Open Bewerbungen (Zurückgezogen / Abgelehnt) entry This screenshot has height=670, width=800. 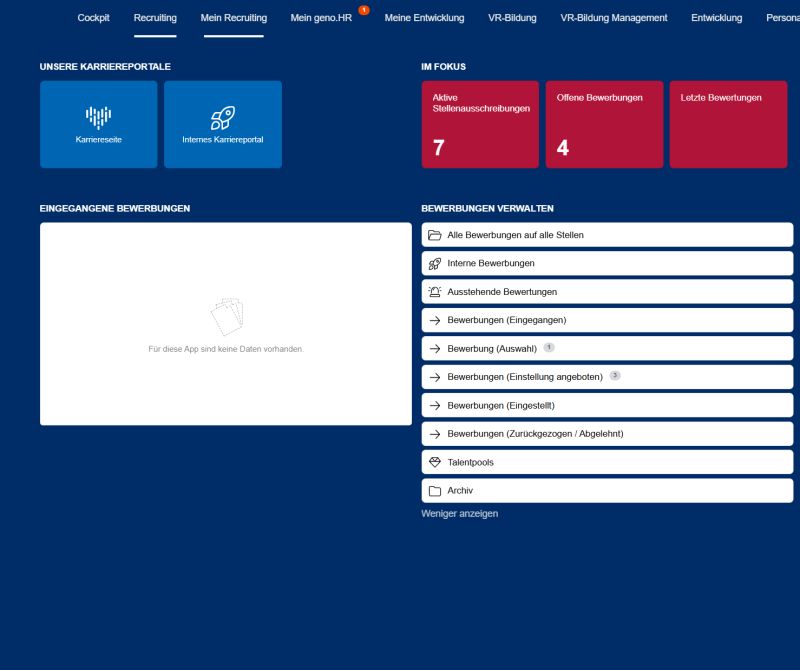535,434
